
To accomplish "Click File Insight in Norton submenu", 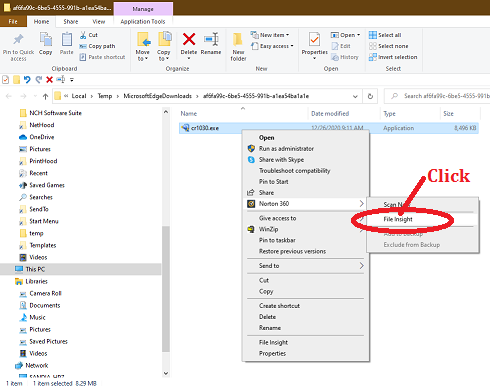I will [398, 219].
